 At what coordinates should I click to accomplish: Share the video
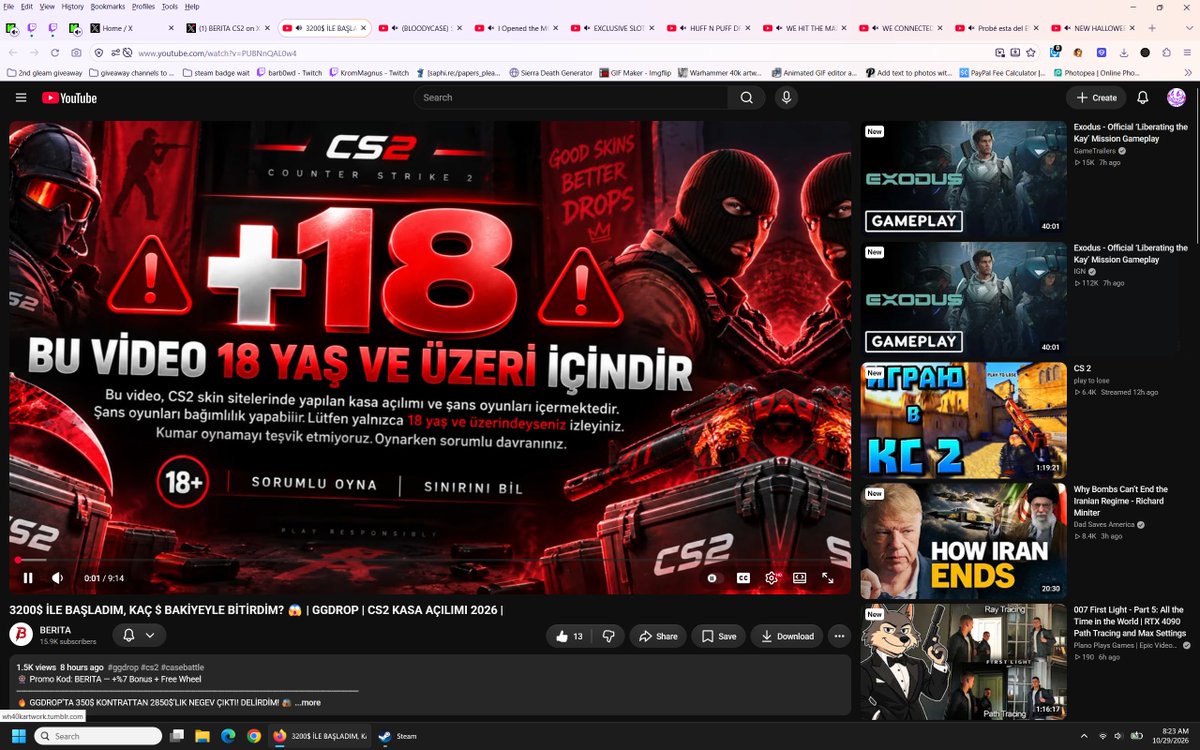tap(658, 636)
